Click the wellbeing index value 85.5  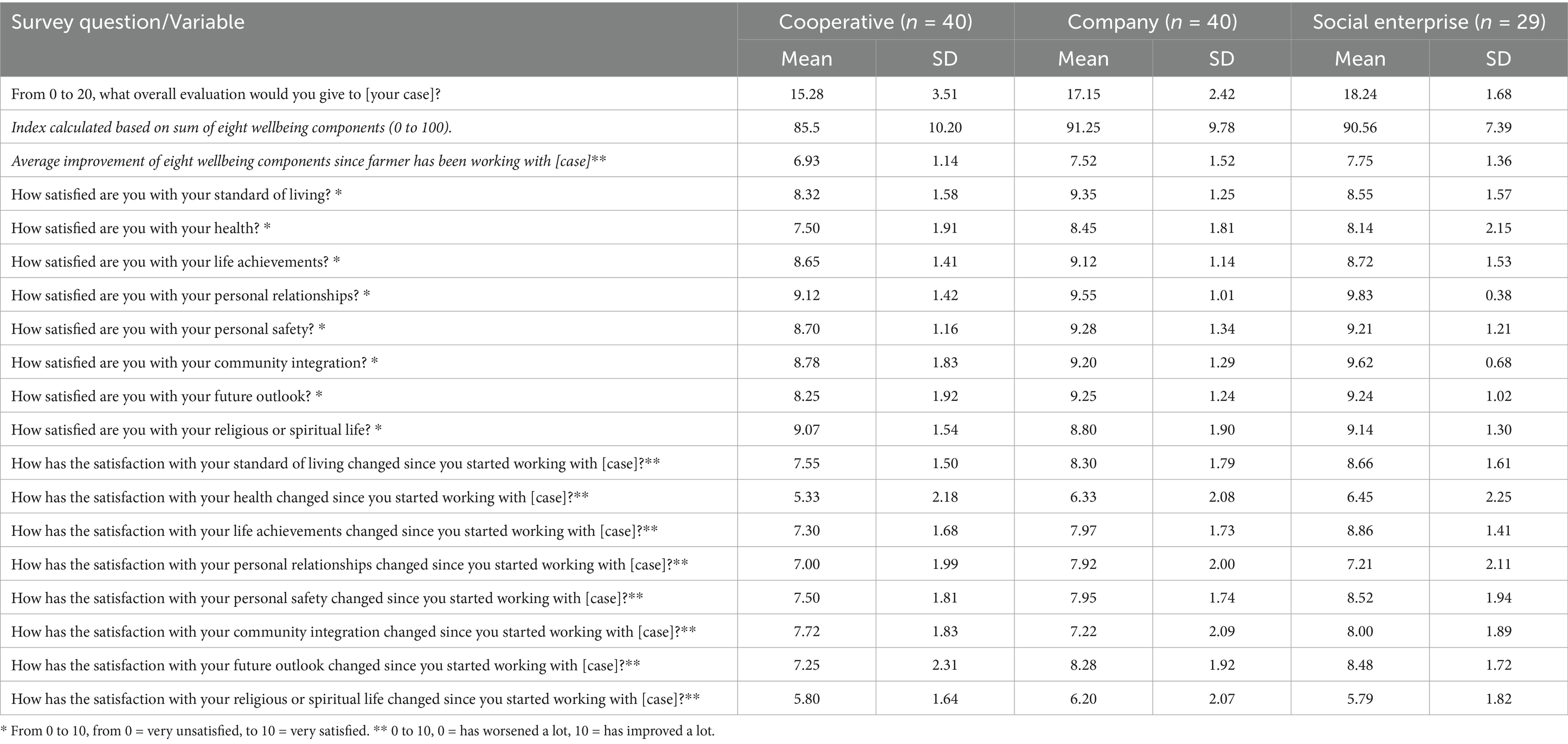coord(807,128)
